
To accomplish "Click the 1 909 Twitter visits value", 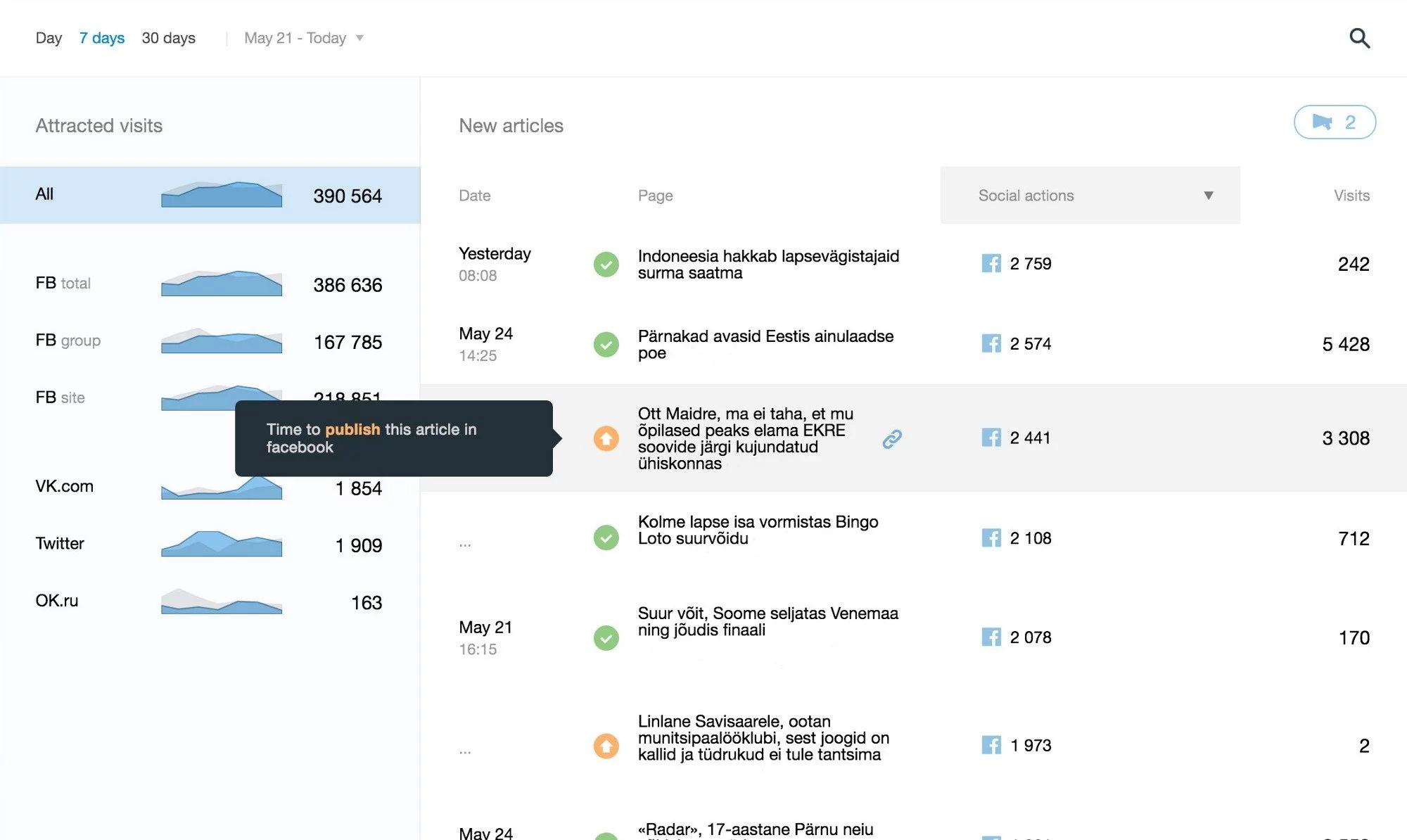I will tap(359, 545).
